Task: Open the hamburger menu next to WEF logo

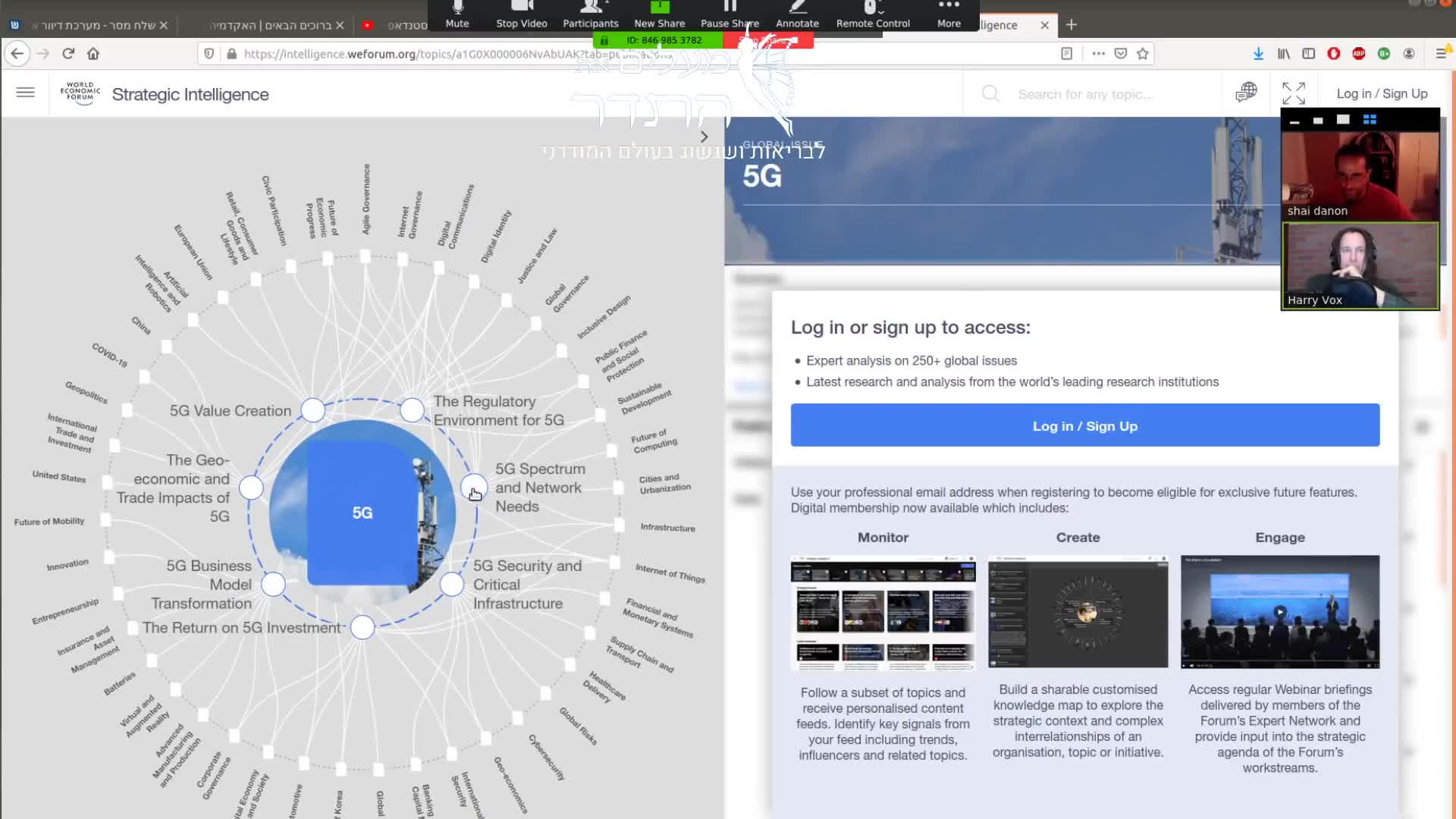Action: (x=25, y=93)
